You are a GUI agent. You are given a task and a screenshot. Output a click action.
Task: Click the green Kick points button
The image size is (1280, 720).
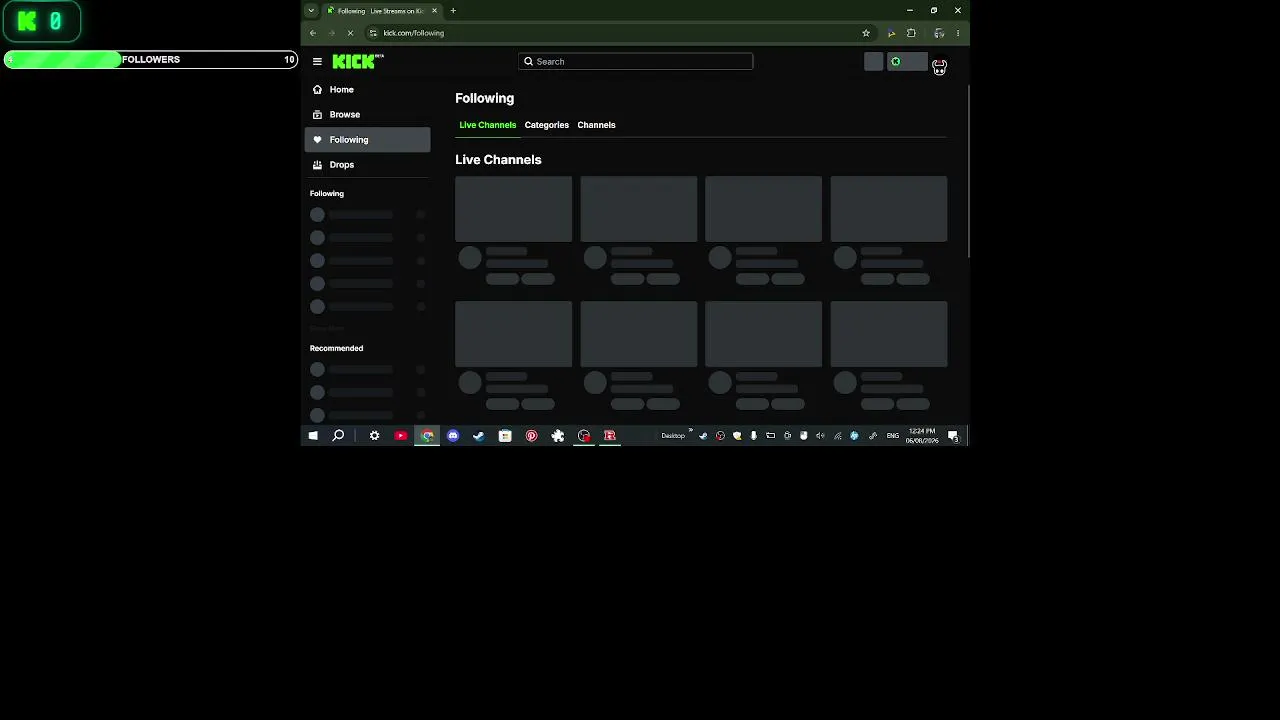pos(907,62)
